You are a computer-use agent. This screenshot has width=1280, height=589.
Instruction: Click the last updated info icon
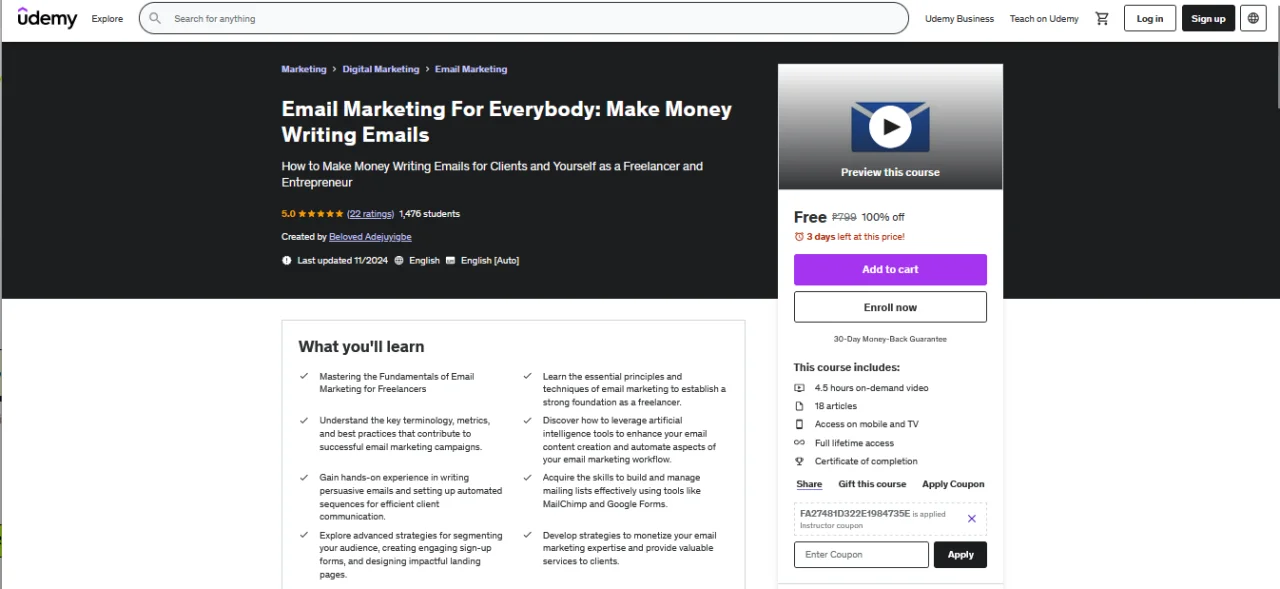287,261
